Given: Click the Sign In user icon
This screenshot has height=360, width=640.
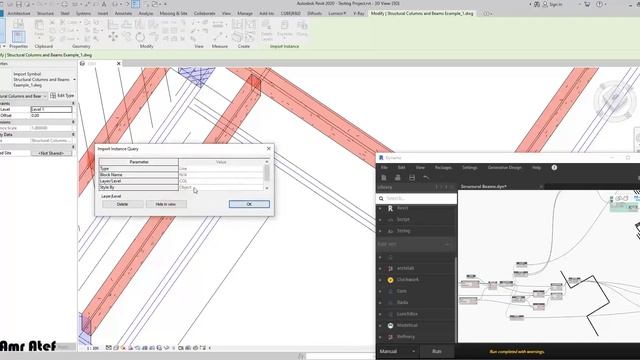Looking at the screenshot, I should click(545, 4).
